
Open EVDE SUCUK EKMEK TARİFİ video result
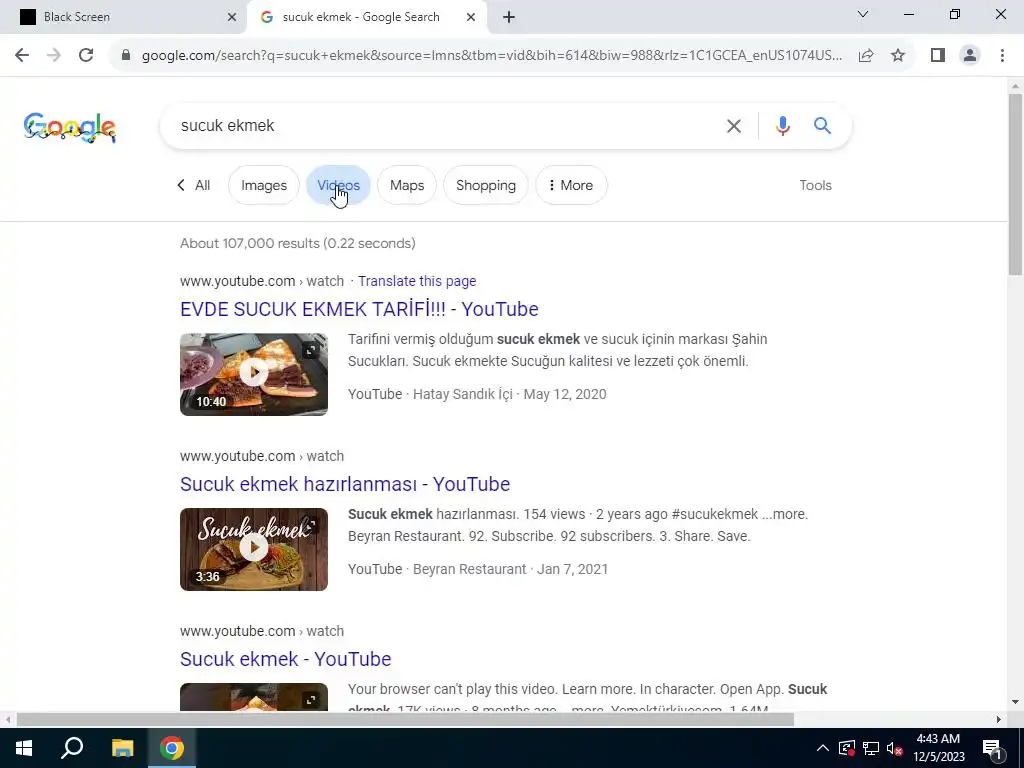coord(359,309)
